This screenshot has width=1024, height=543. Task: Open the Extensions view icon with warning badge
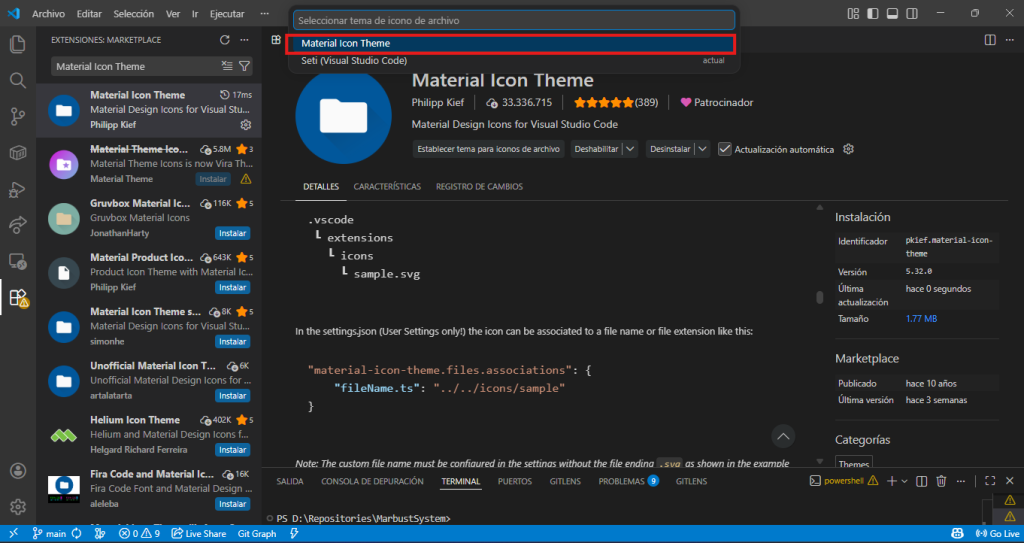18,298
